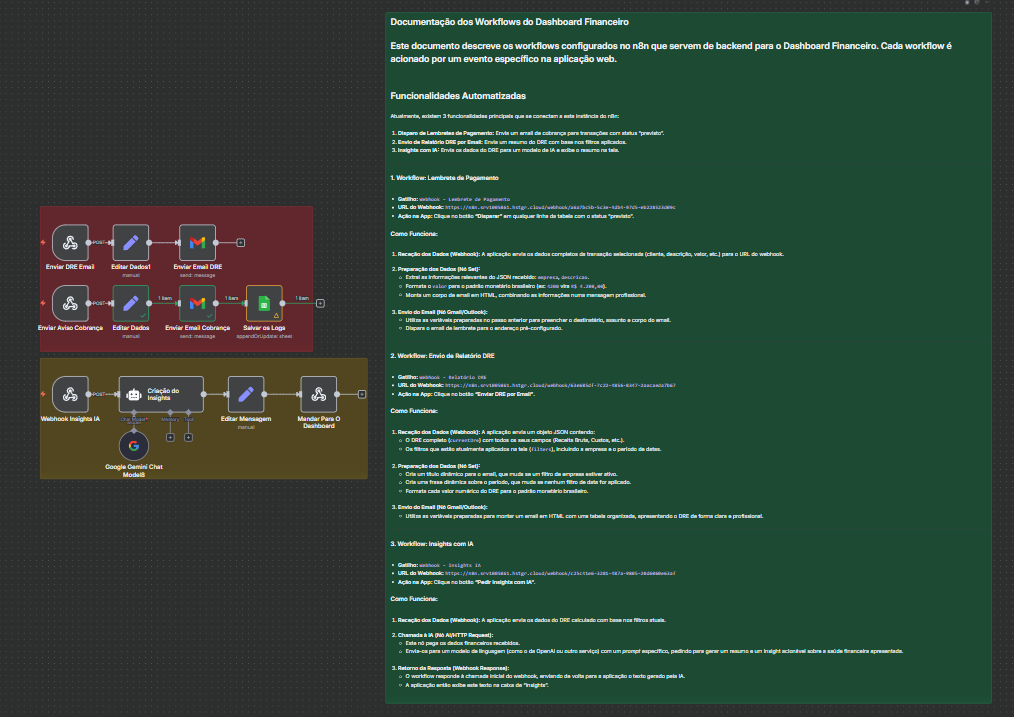1014x717 pixels.
Task: Add a Tool sub-node to the AI agent
Action: tap(189, 437)
